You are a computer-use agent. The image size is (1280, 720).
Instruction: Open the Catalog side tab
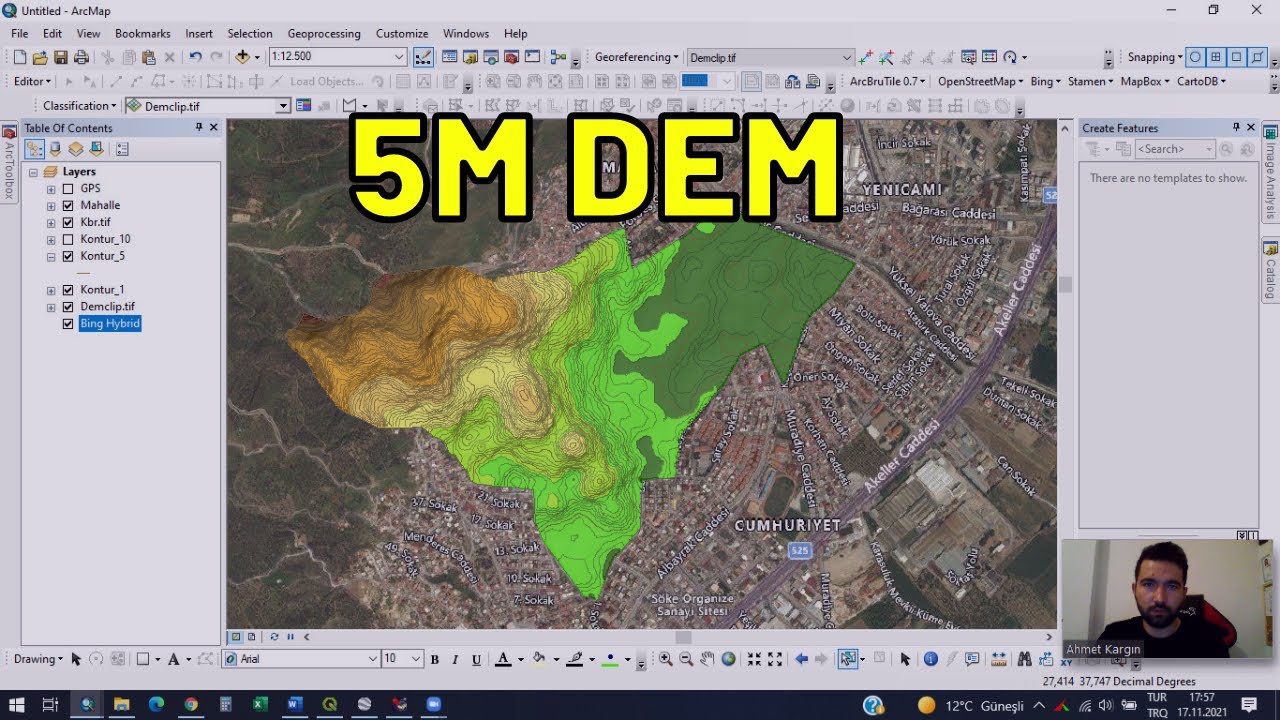click(x=1270, y=270)
